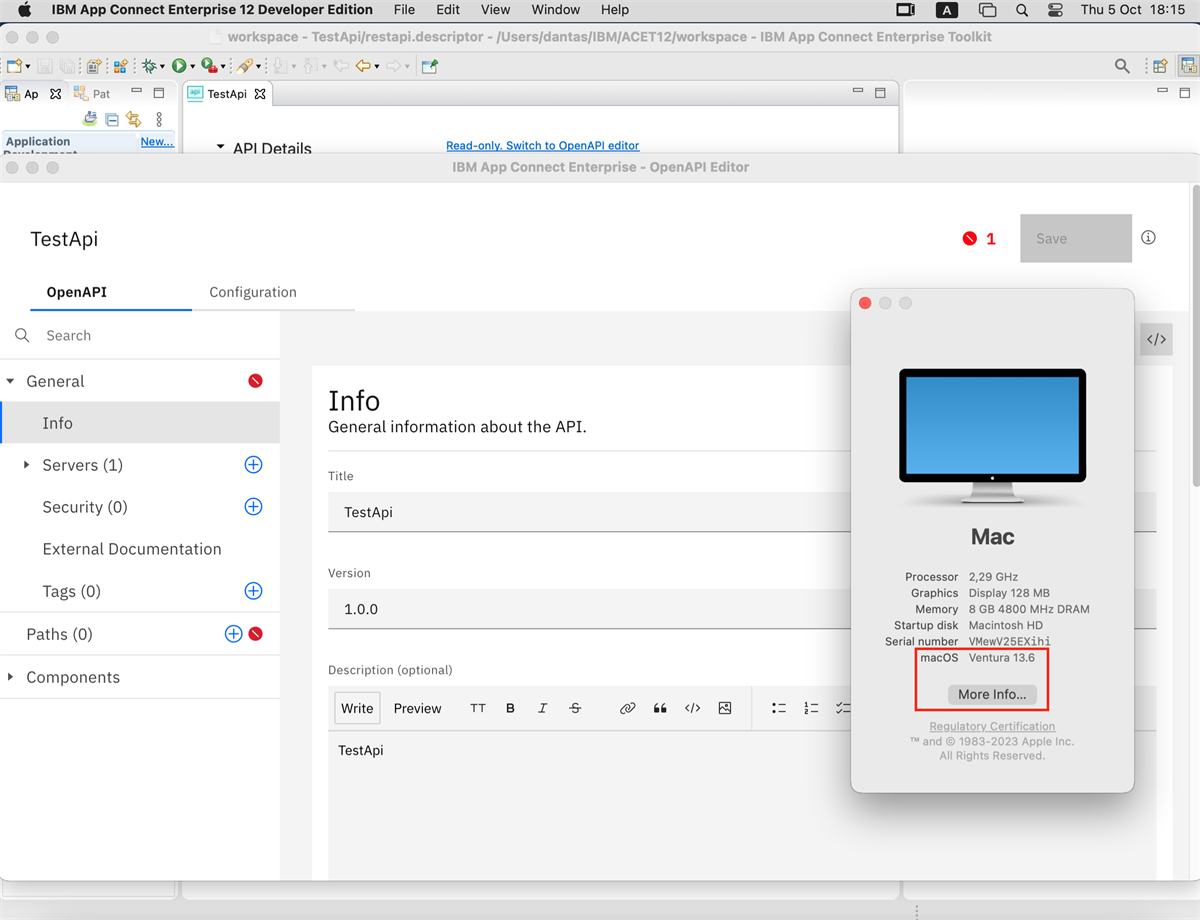Image resolution: width=1200 pixels, height=920 pixels.
Task: Open Control Center in macOS menu bar
Action: click(x=1055, y=10)
